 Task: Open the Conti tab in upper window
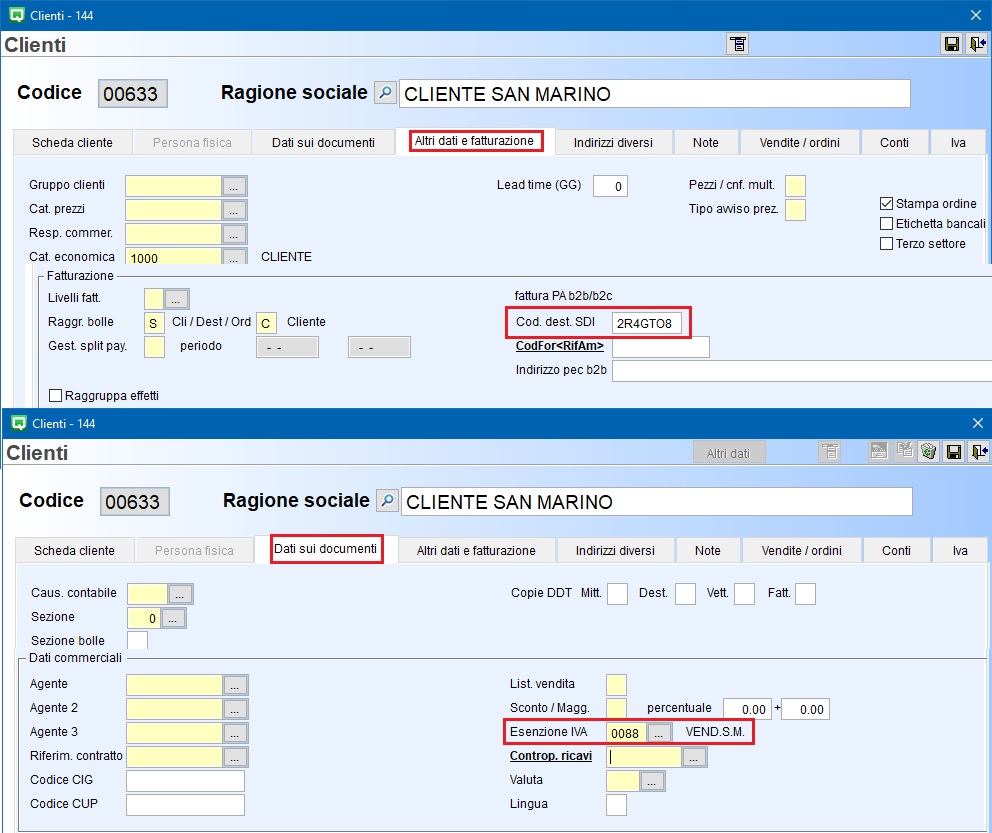[894, 142]
